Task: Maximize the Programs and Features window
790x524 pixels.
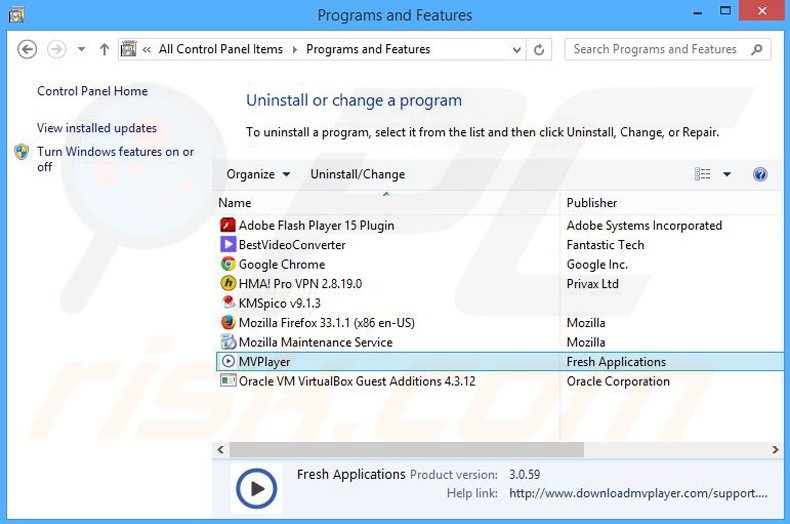Action: pyautogui.click(x=725, y=11)
